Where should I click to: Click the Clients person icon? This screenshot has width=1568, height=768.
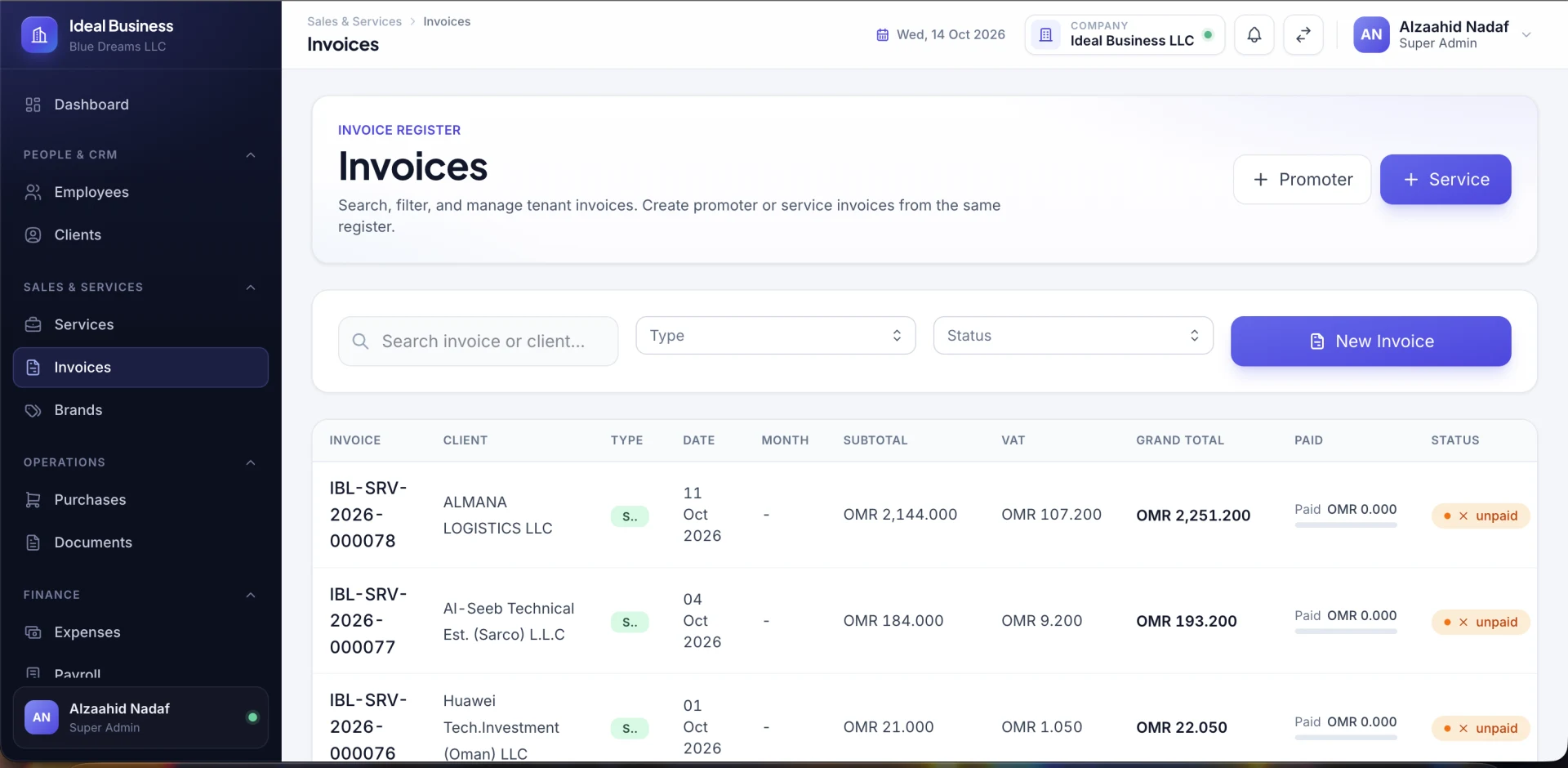(33, 234)
